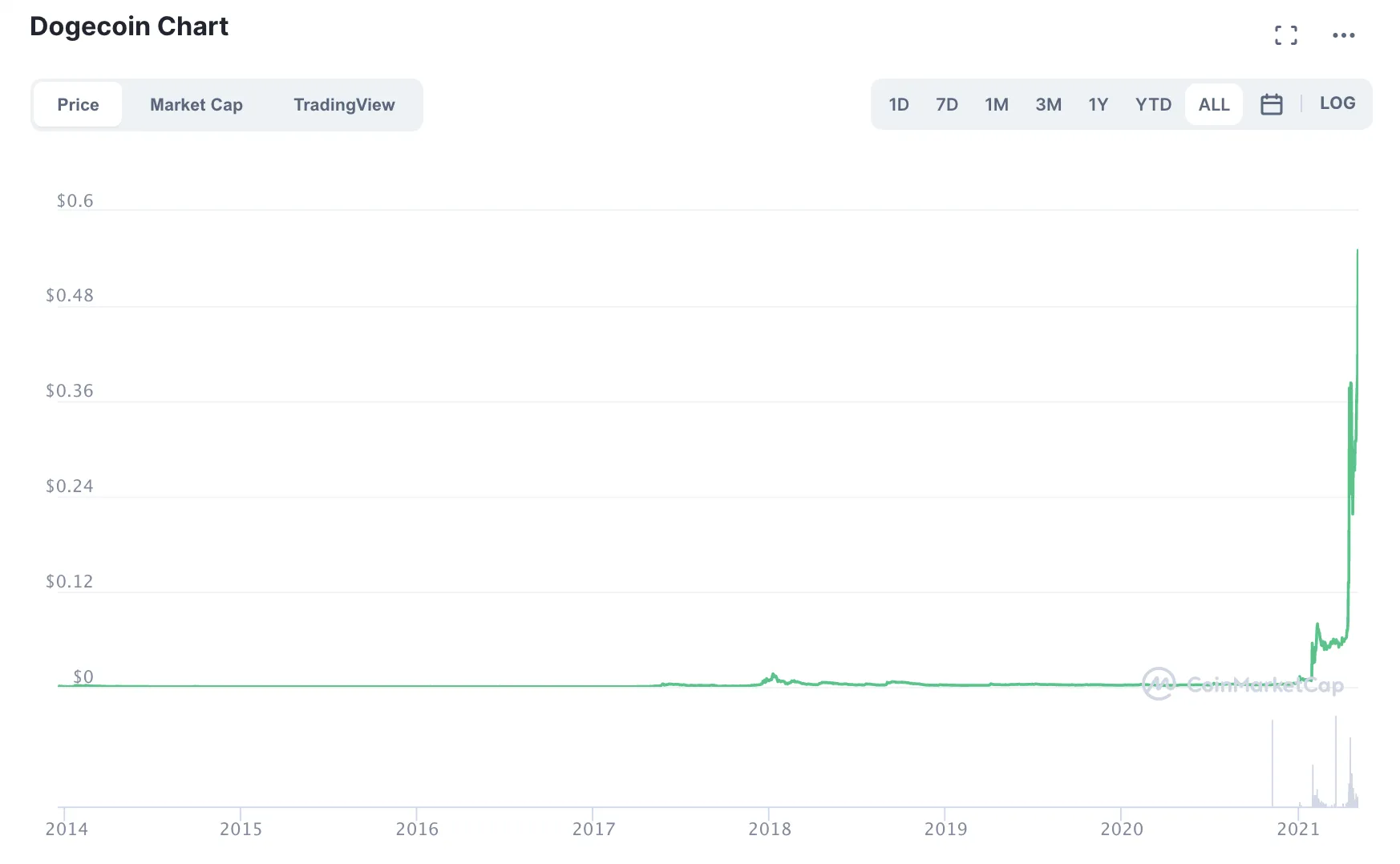Select the 3M time range
1400x864 pixels.
tap(1048, 105)
